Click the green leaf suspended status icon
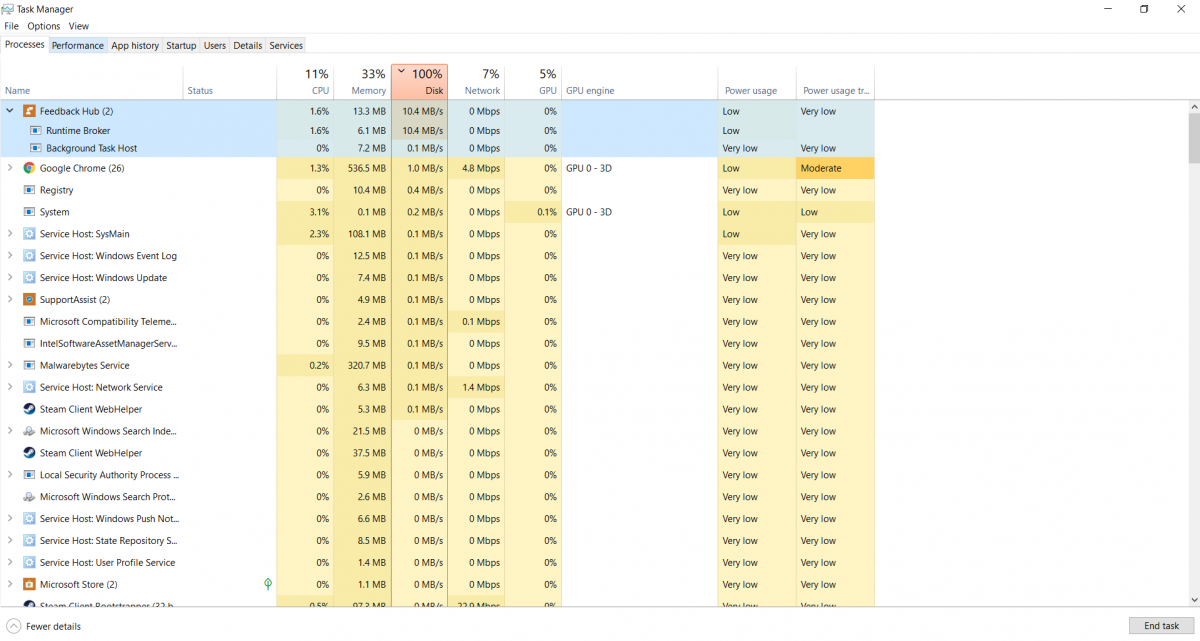Viewport: 1200px width, 641px height. click(x=268, y=584)
